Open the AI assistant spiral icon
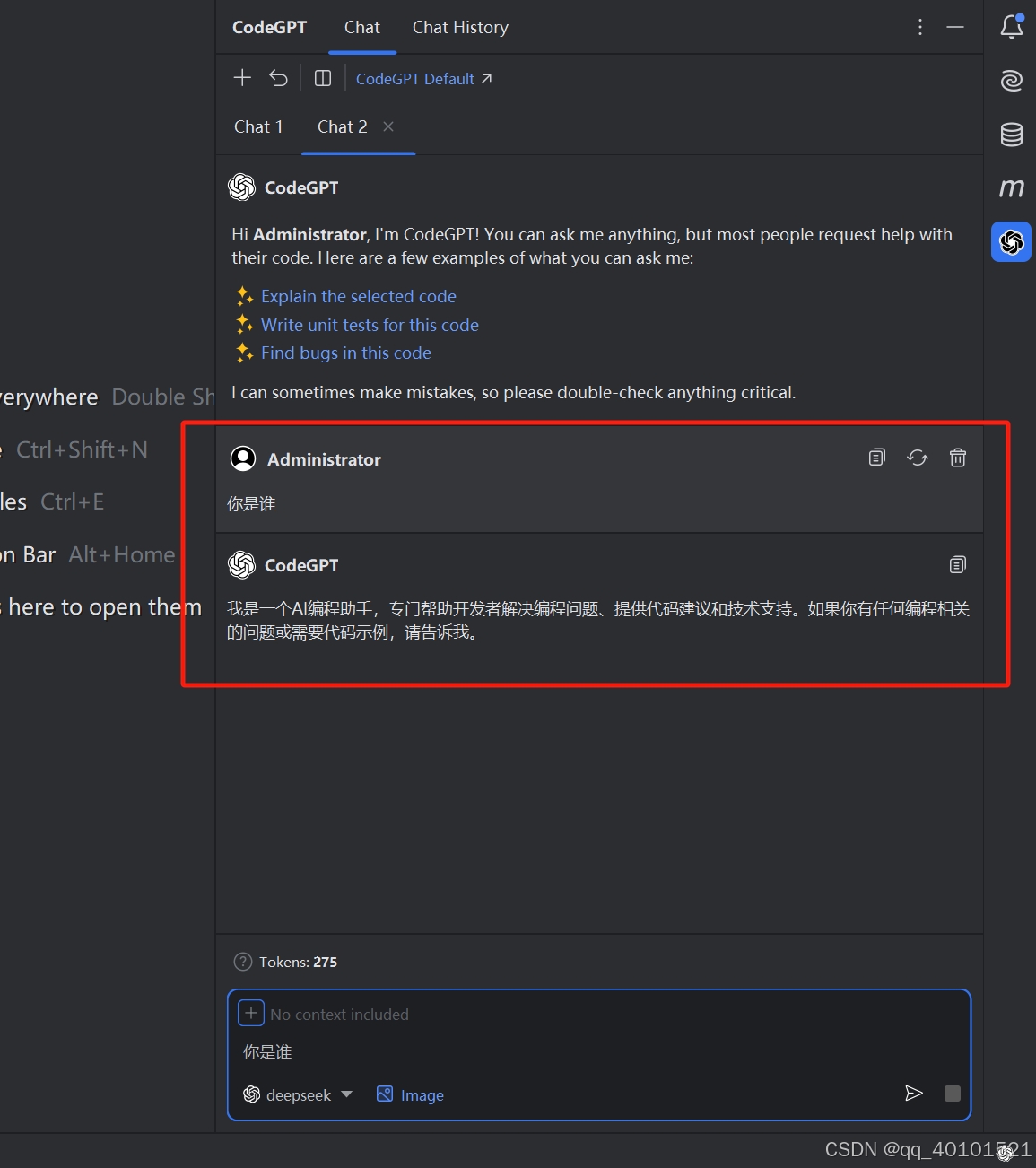Image resolution: width=1036 pixels, height=1168 pixels. 1012,81
